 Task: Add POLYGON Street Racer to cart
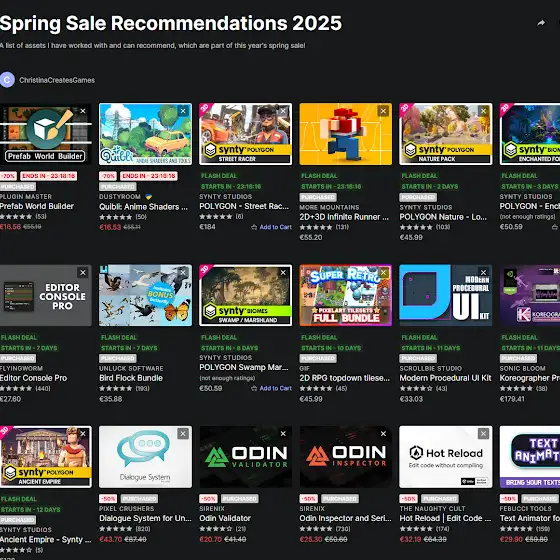click(271, 227)
